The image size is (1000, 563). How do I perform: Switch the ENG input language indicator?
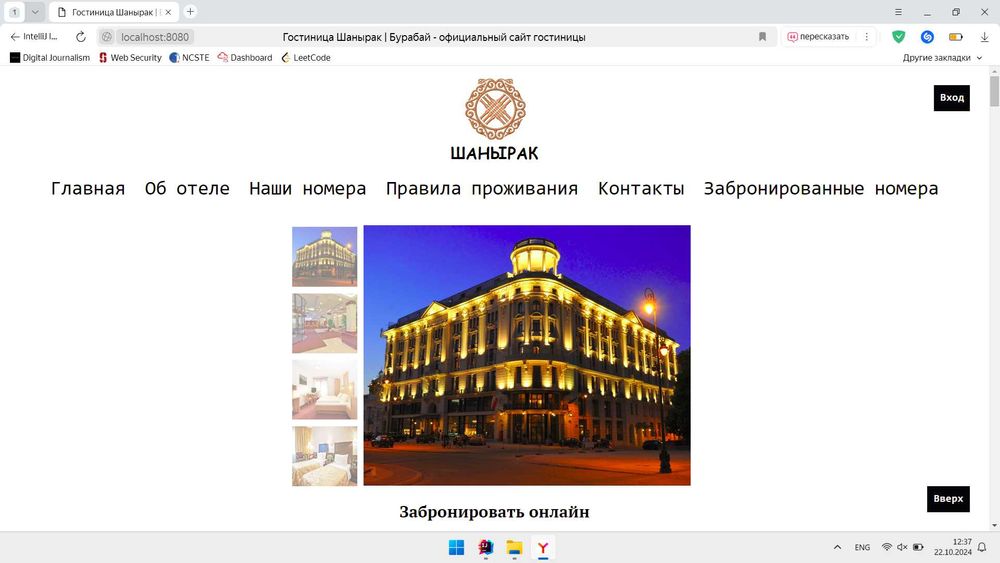862,547
